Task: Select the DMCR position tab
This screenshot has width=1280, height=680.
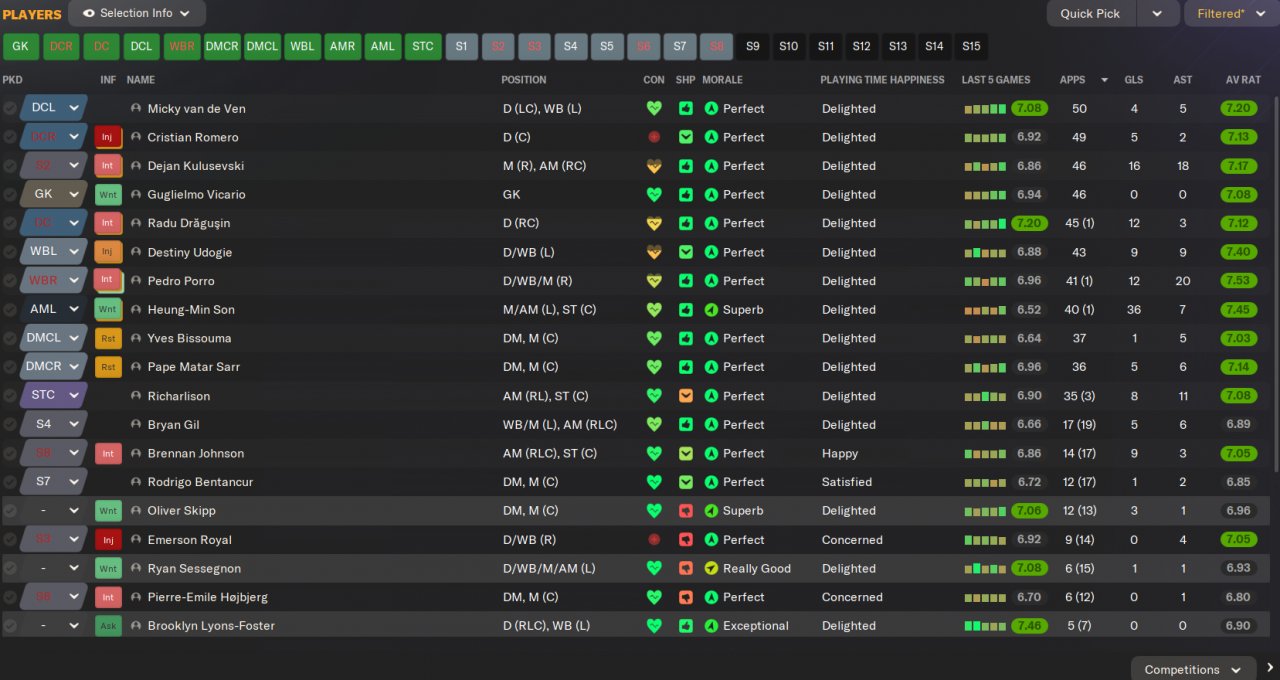Action: [x=222, y=46]
